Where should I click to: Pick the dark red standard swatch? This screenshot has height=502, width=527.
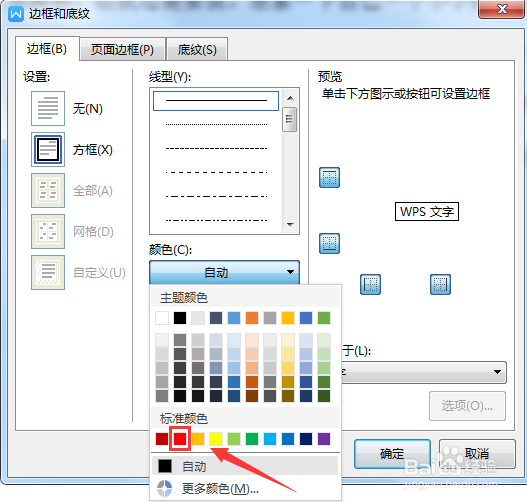point(162,439)
